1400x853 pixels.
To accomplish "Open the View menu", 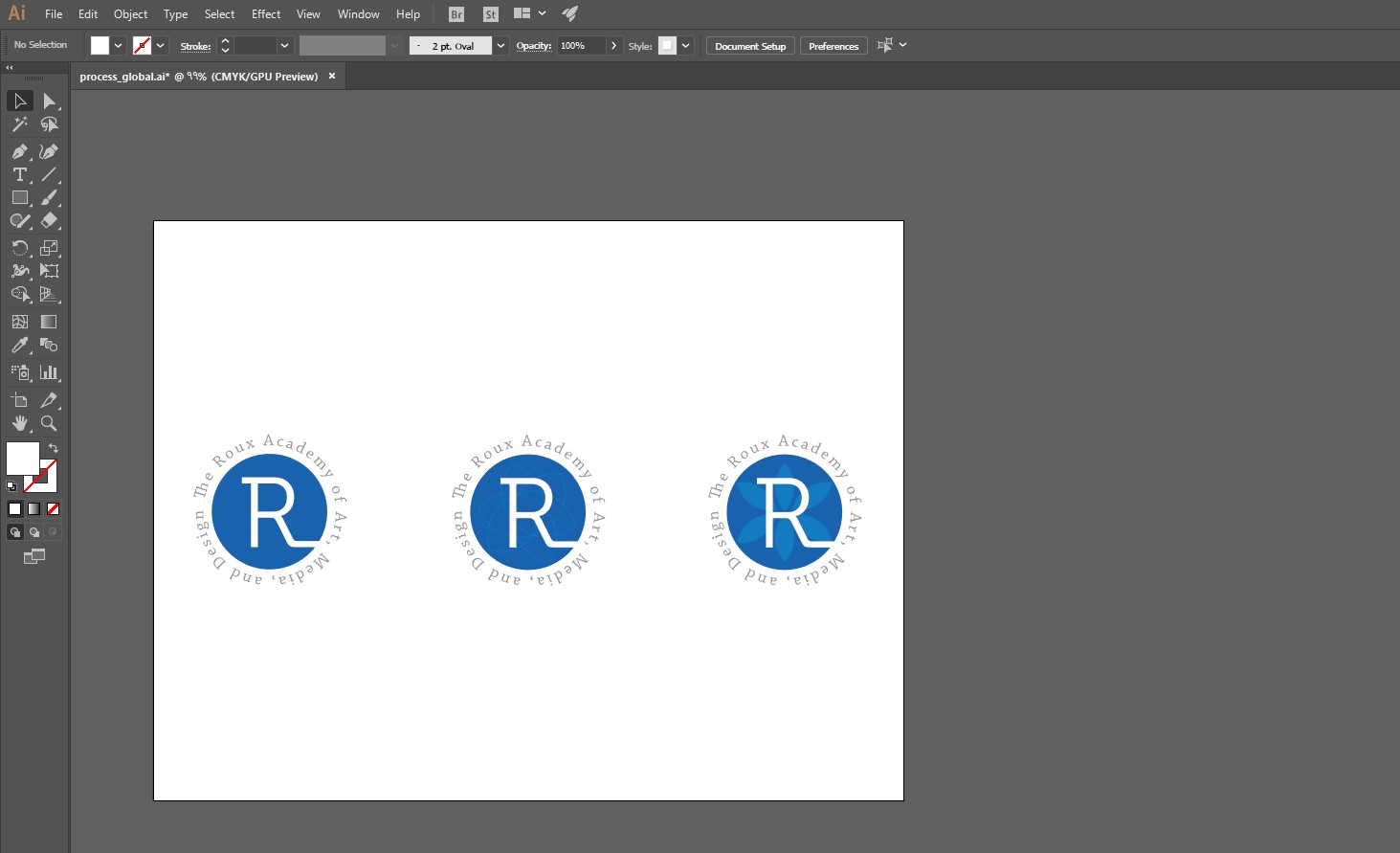I will pos(308,14).
